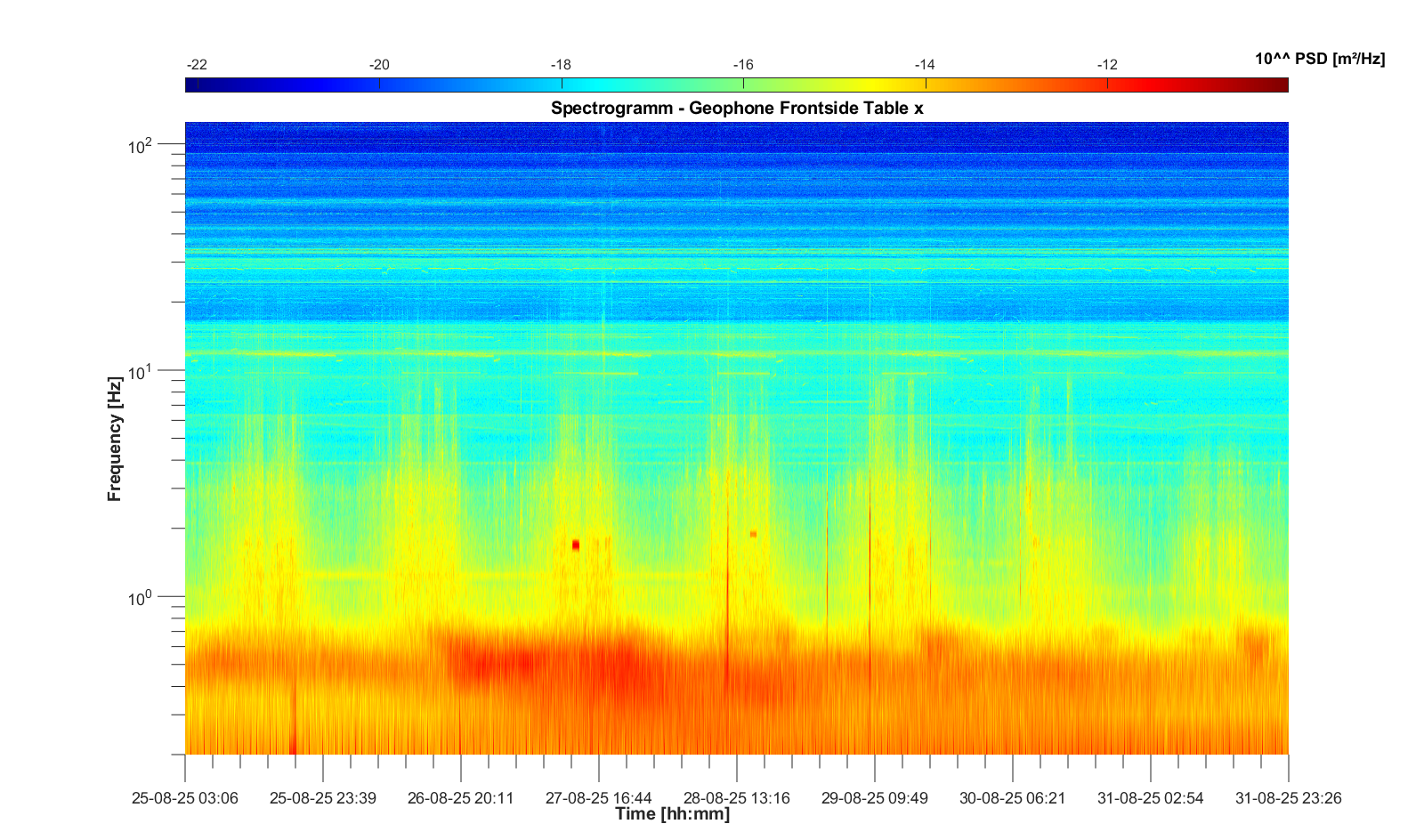Click the red hotspot near 27-08-25
The image size is (1424, 840).
pyautogui.click(x=576, y=545)
